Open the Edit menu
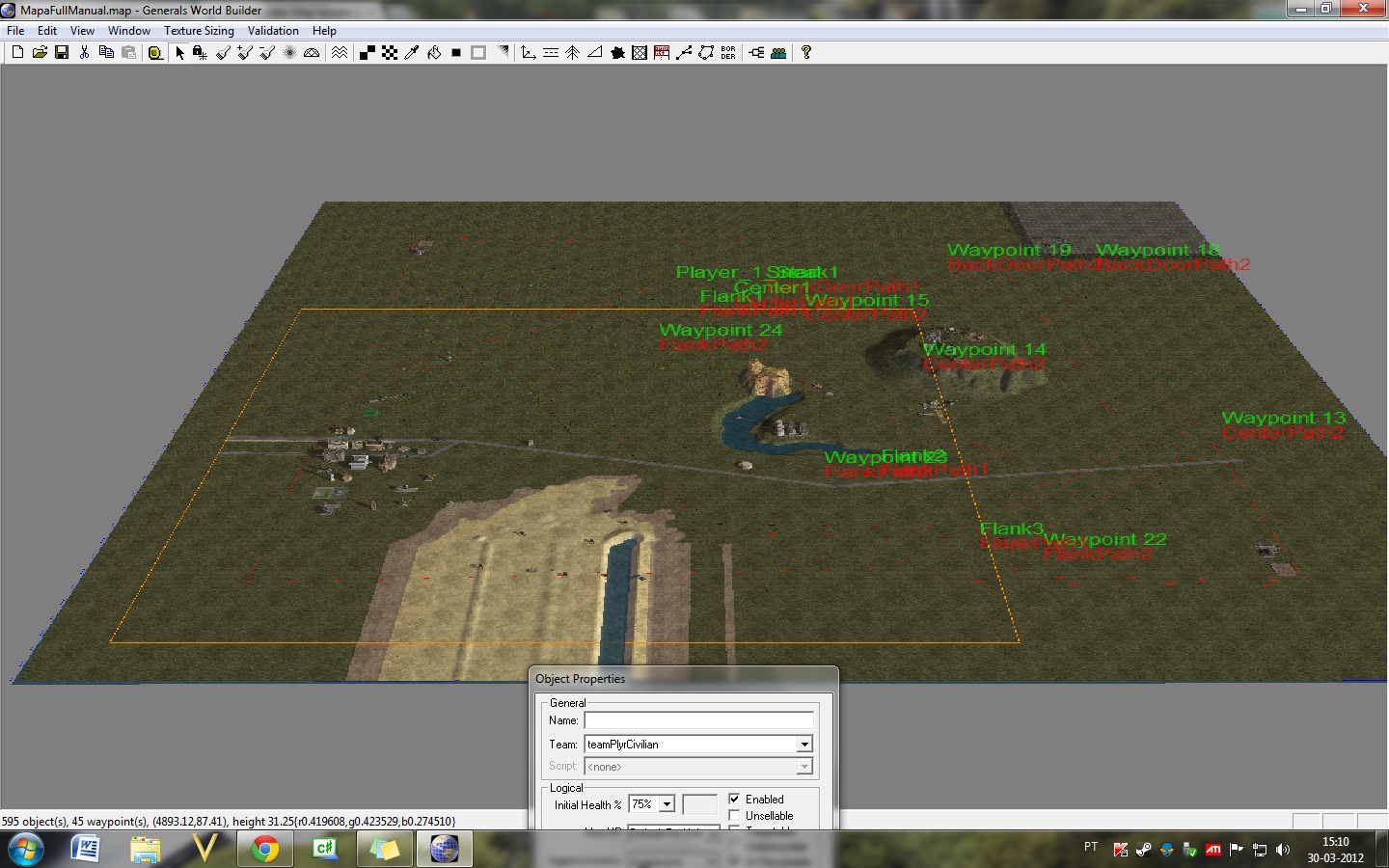The width and height of the screenshot is (1389, 868). click(x=47, y=31)
